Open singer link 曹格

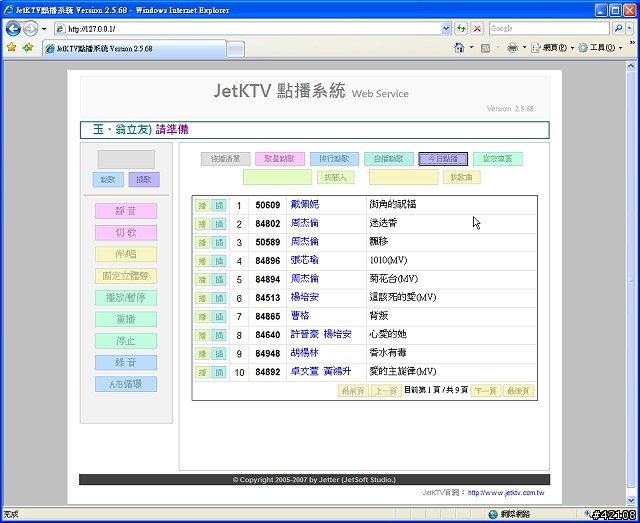tap(300, 316)
